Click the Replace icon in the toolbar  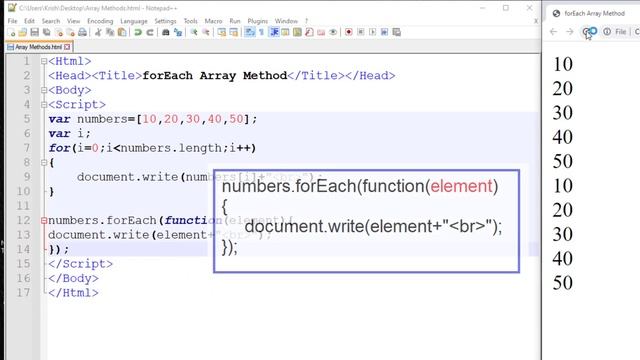178,32
